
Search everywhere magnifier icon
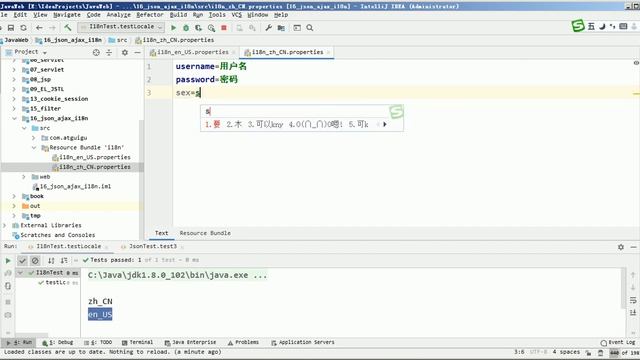point(310,28)
